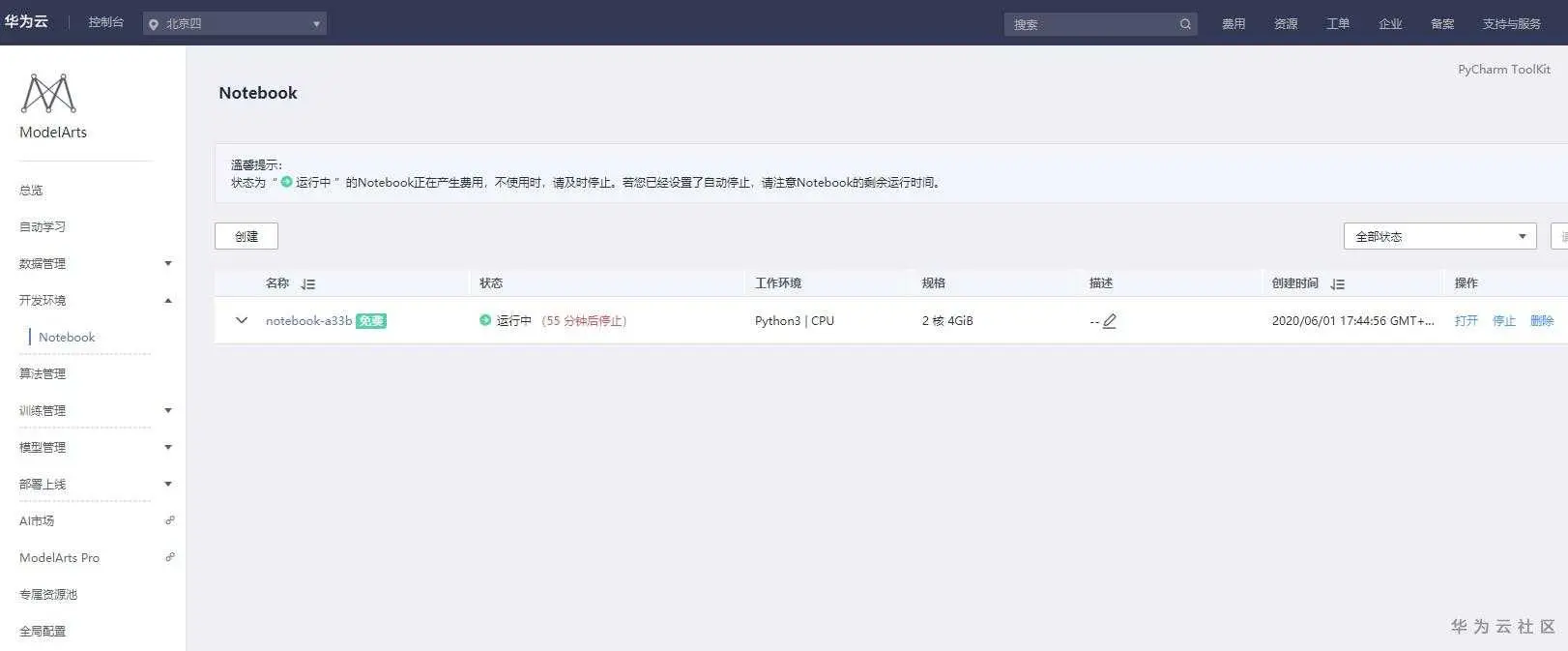
Task: Collapse the 开发环境 sidebar section
Action: [x=168, y=300]
